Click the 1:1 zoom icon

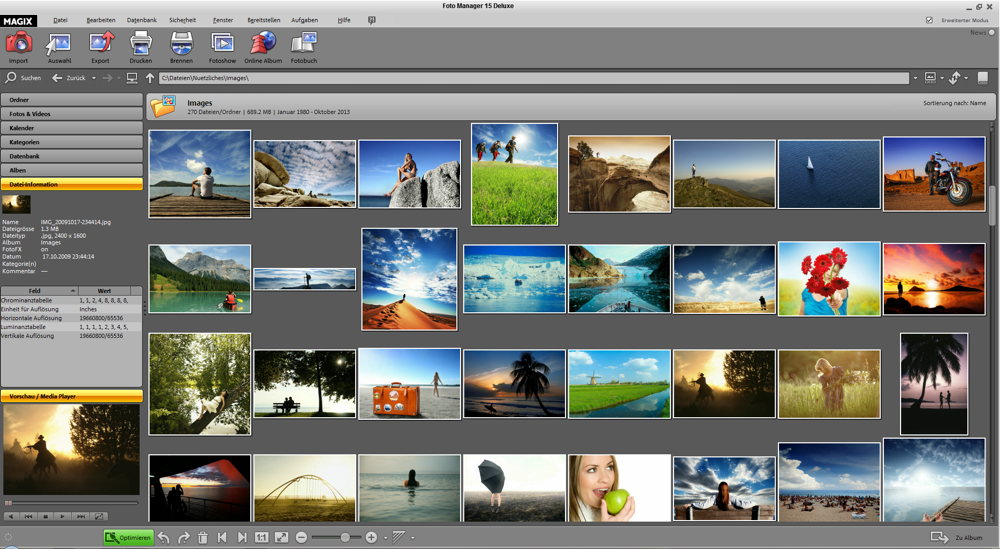coord(261,538)
